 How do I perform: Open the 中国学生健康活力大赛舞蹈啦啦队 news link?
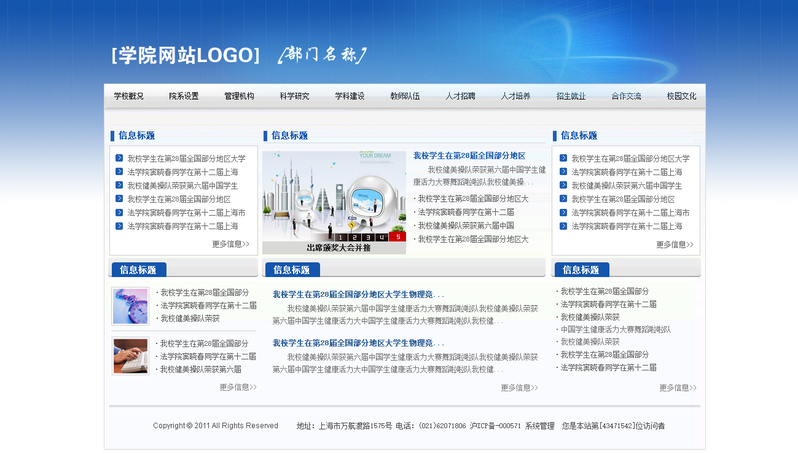click(x=615, y=329)
